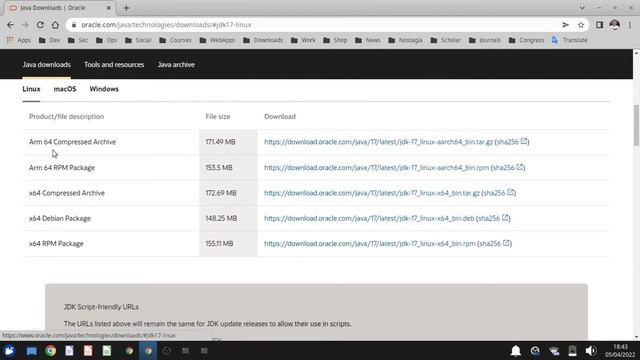
Task: Download the linux-aarch64 rpm package
Action: 376,168
